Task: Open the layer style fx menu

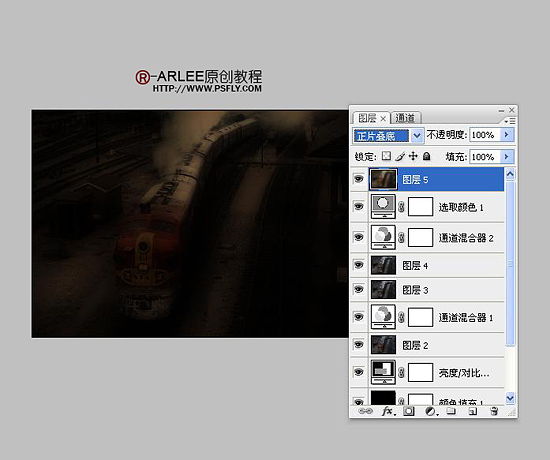Action: pyautogui.click(x=389, y=411)
